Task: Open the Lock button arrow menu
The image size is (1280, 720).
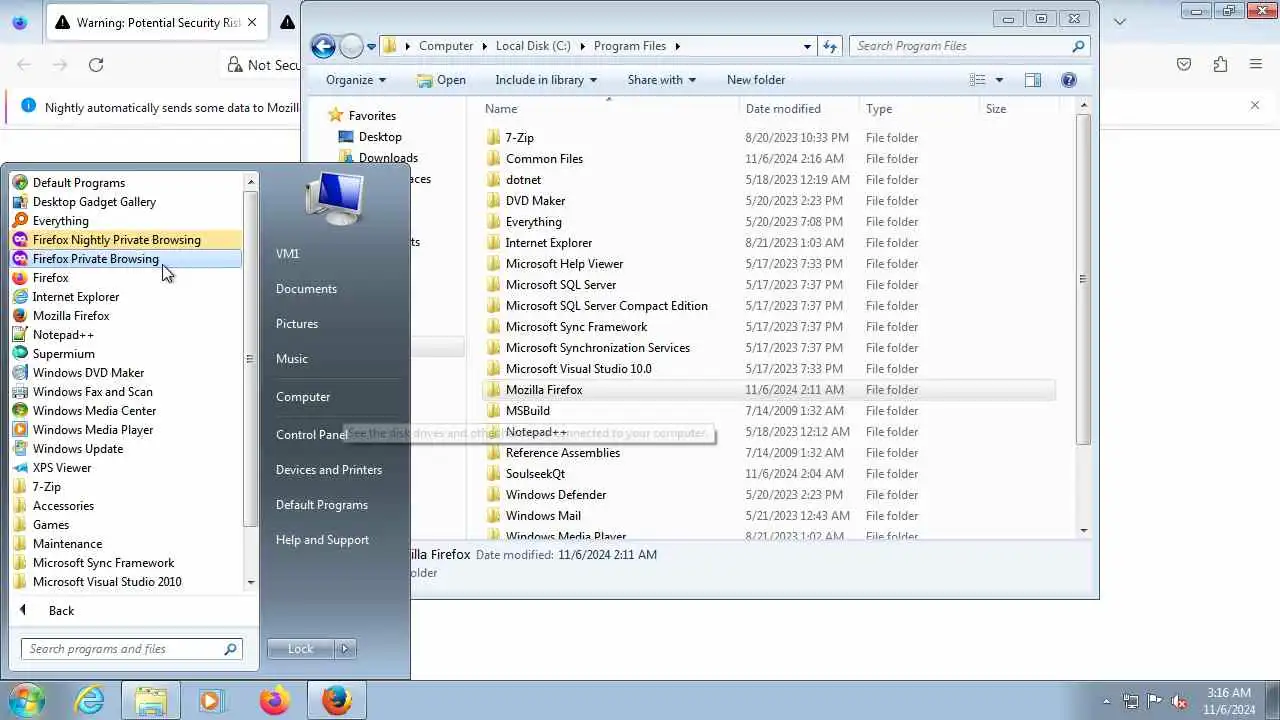Action: 345,649
